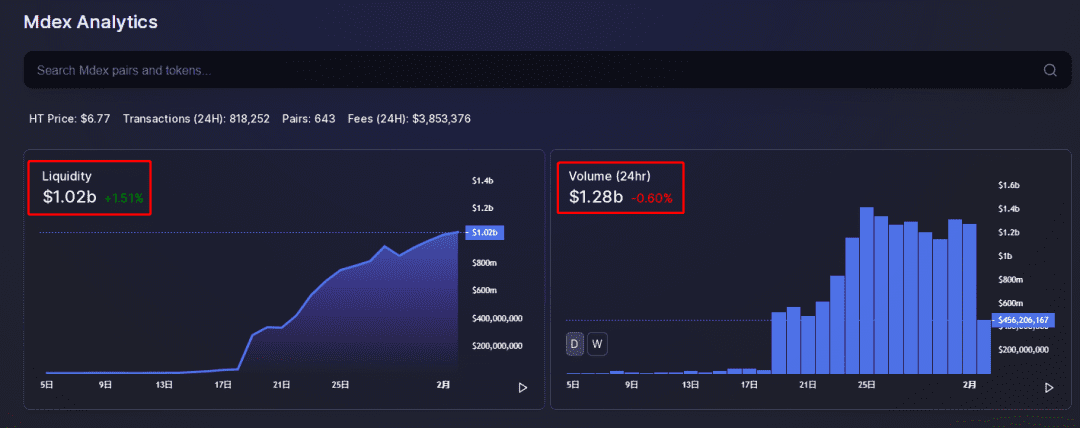Select the D daily volume toggle
This screenshot has height=428, width=1080.
pyautogui.click(x=574, y=344)
